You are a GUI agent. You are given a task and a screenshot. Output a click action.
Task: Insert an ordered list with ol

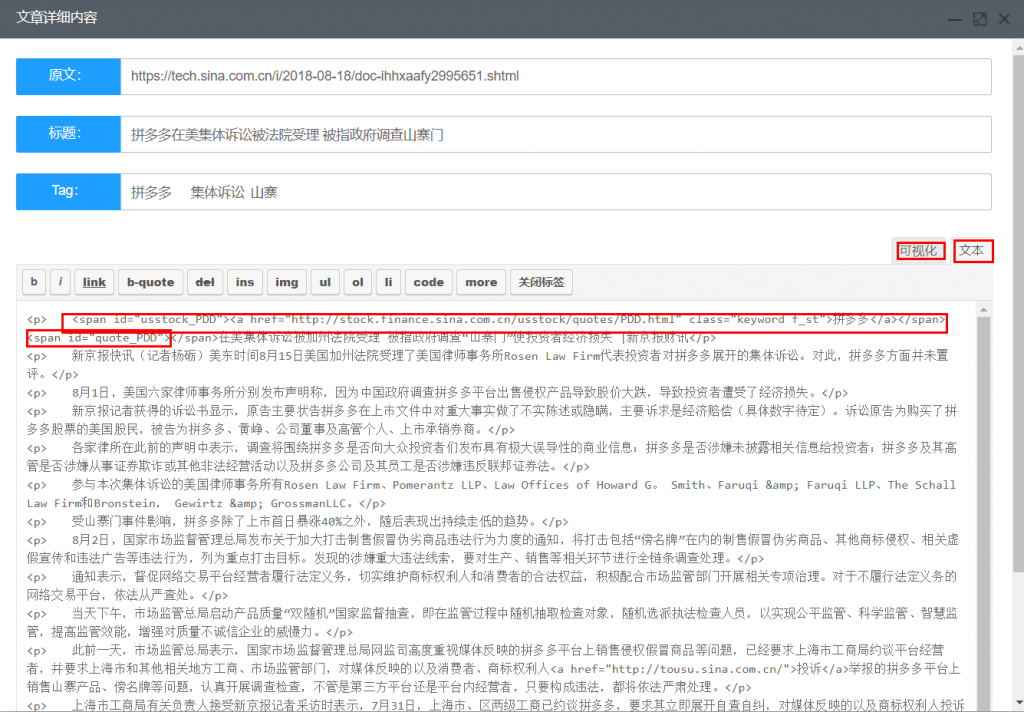pyautogui.click(x=358, y=282)
